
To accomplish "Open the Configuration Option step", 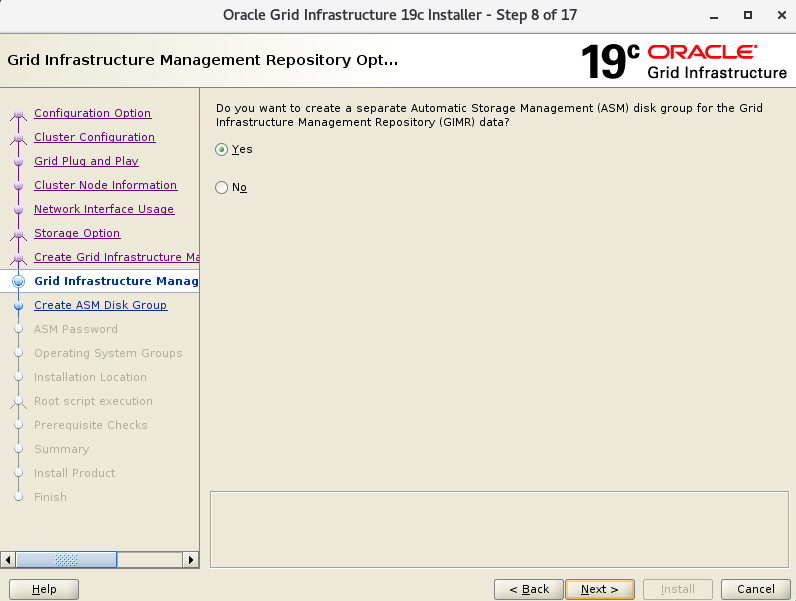I will (92, 113).
